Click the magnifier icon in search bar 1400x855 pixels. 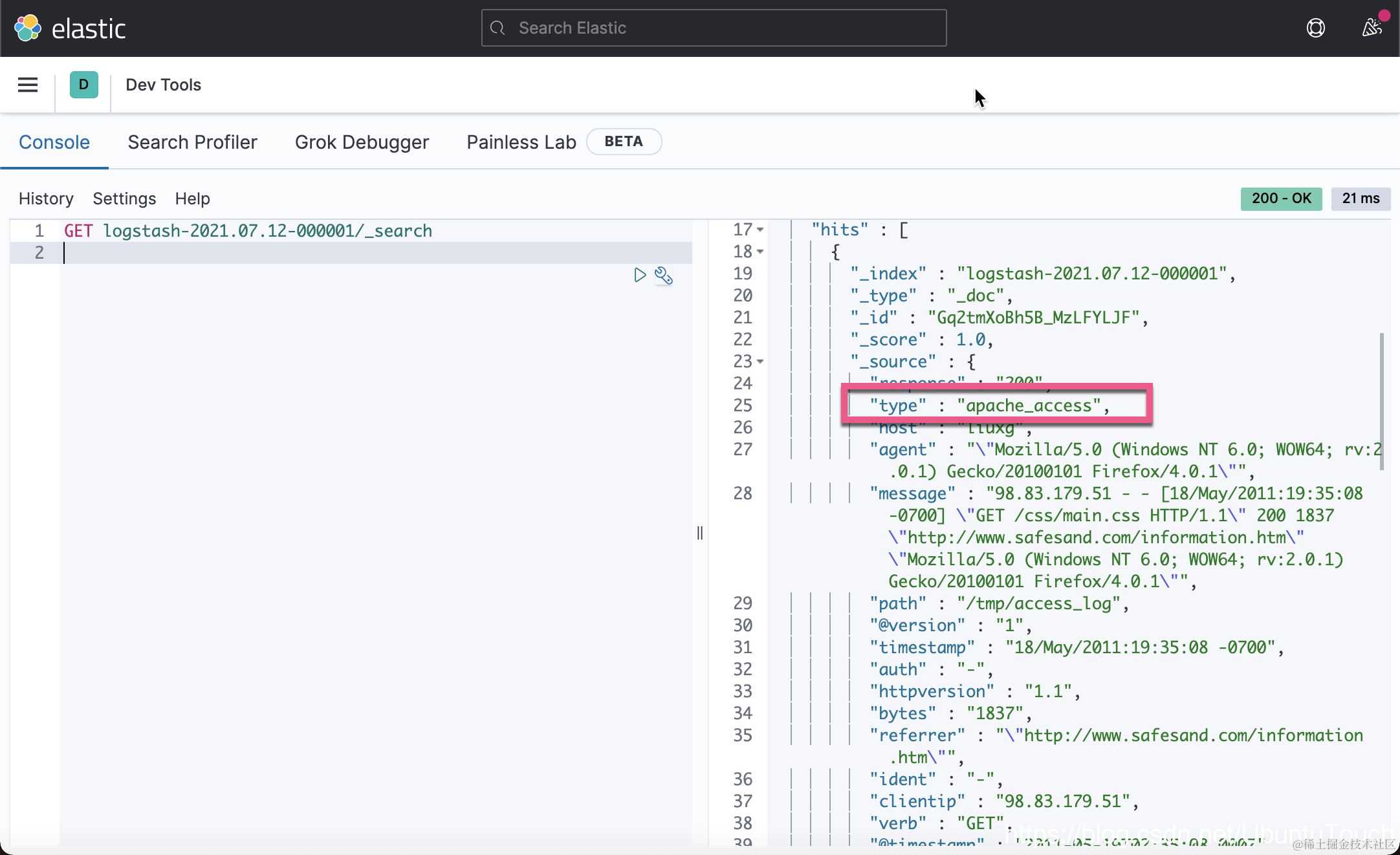(498, 28)
